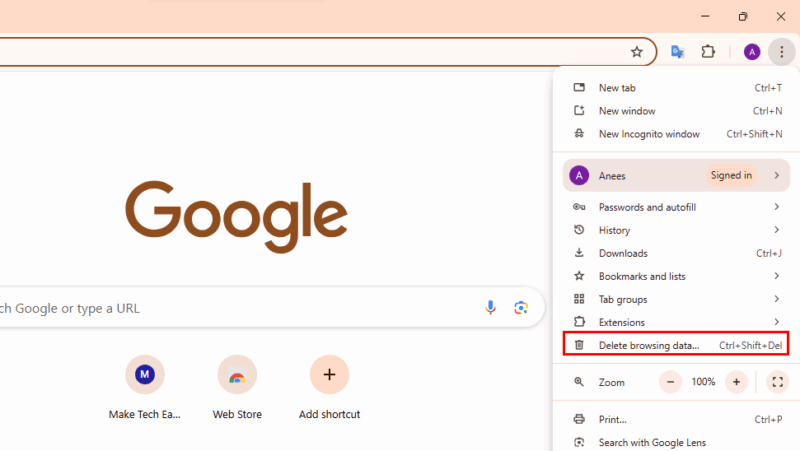Decrease zoom with minus button

(670, 382)
